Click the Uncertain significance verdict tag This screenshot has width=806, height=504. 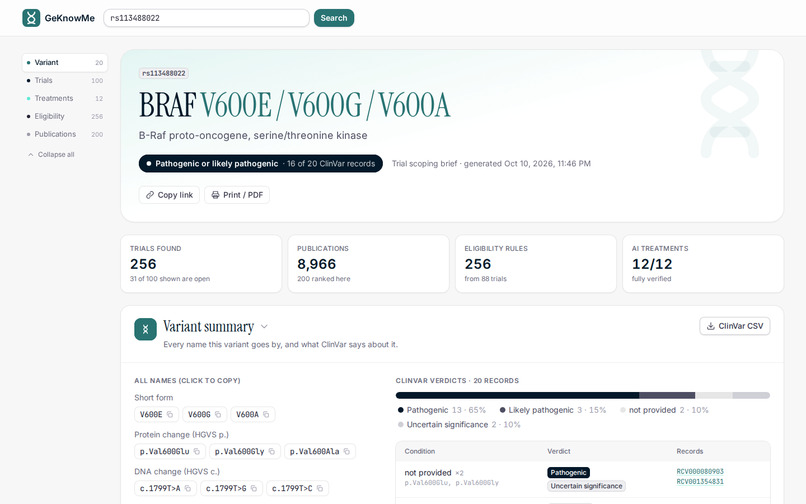click(586, 486)
